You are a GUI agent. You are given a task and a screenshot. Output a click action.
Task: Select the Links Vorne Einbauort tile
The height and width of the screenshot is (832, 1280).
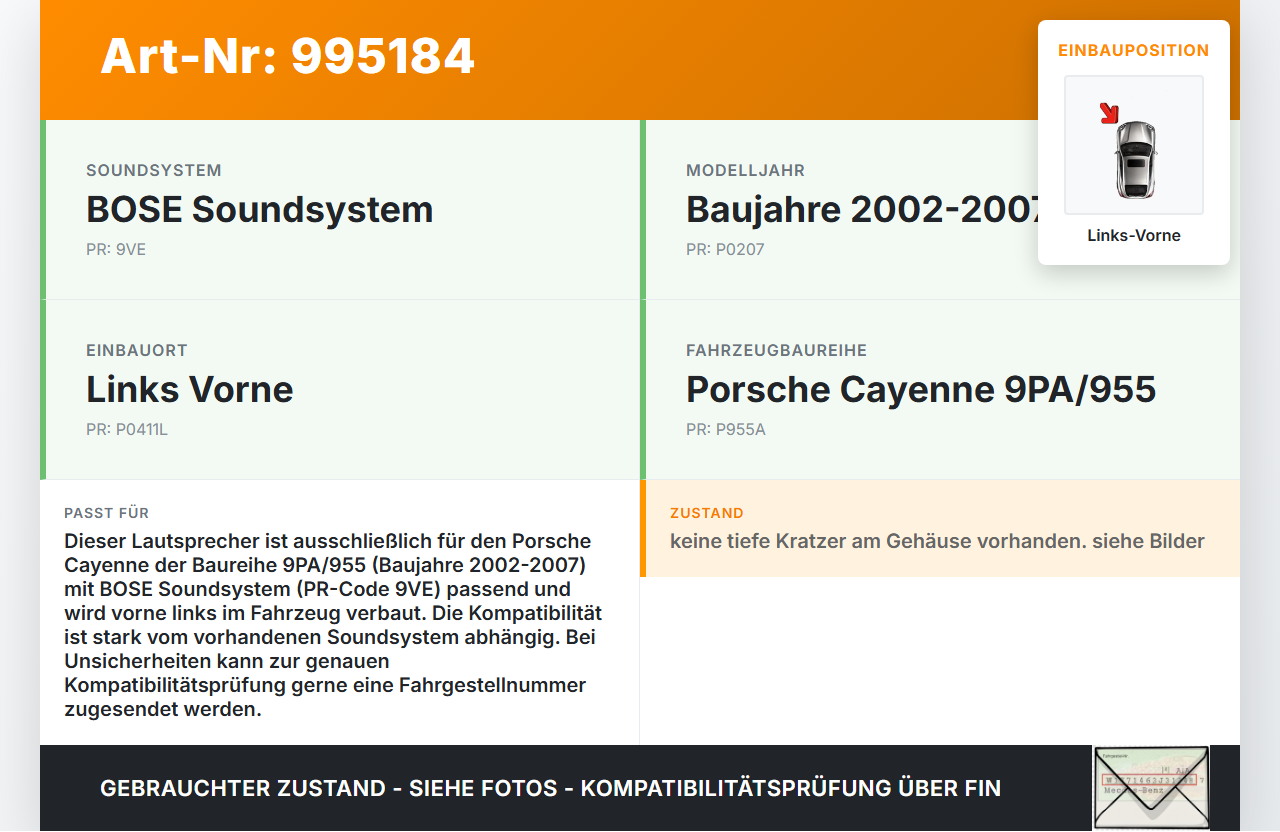coord(340,390)
